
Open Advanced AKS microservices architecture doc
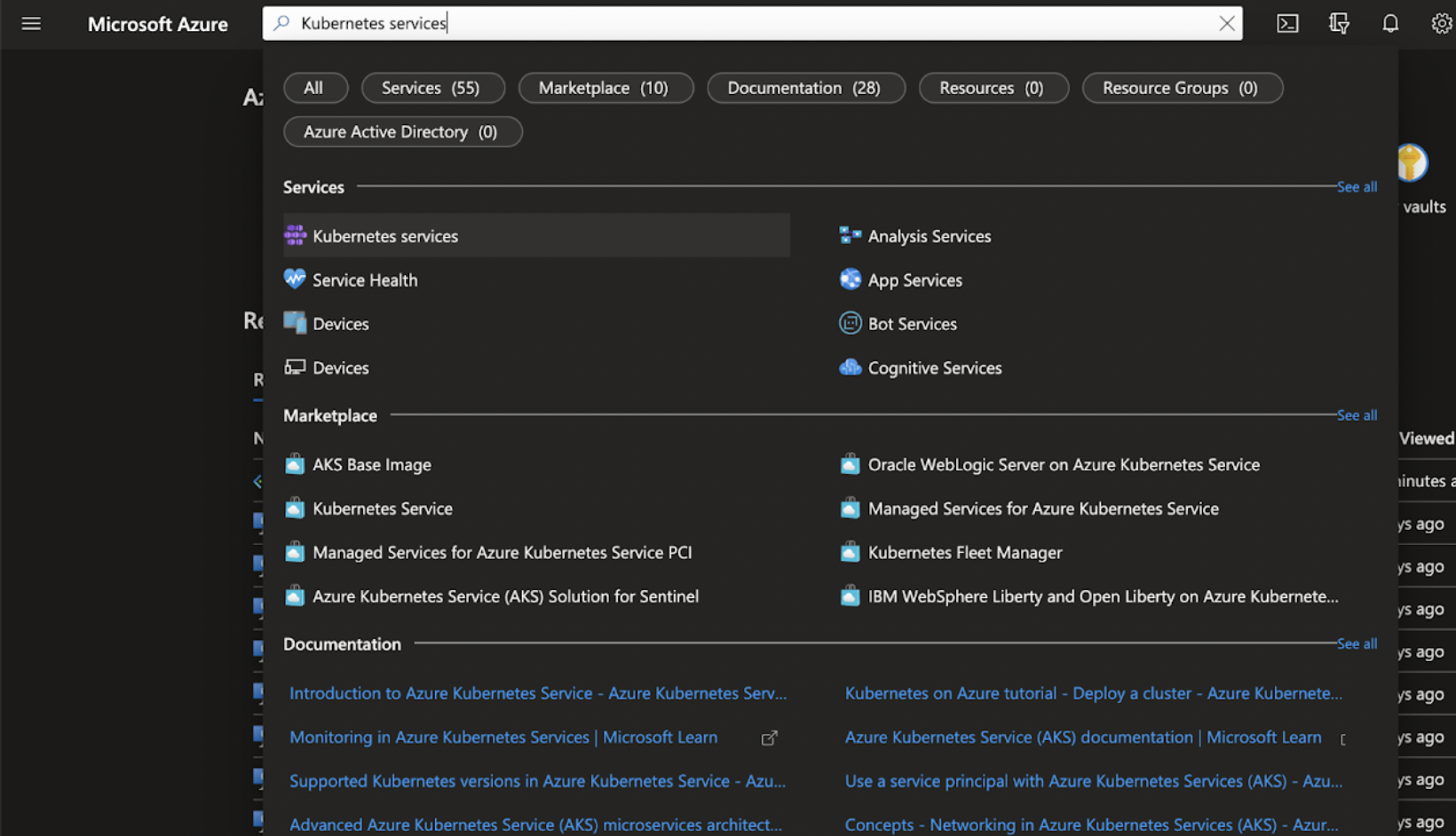535,824
